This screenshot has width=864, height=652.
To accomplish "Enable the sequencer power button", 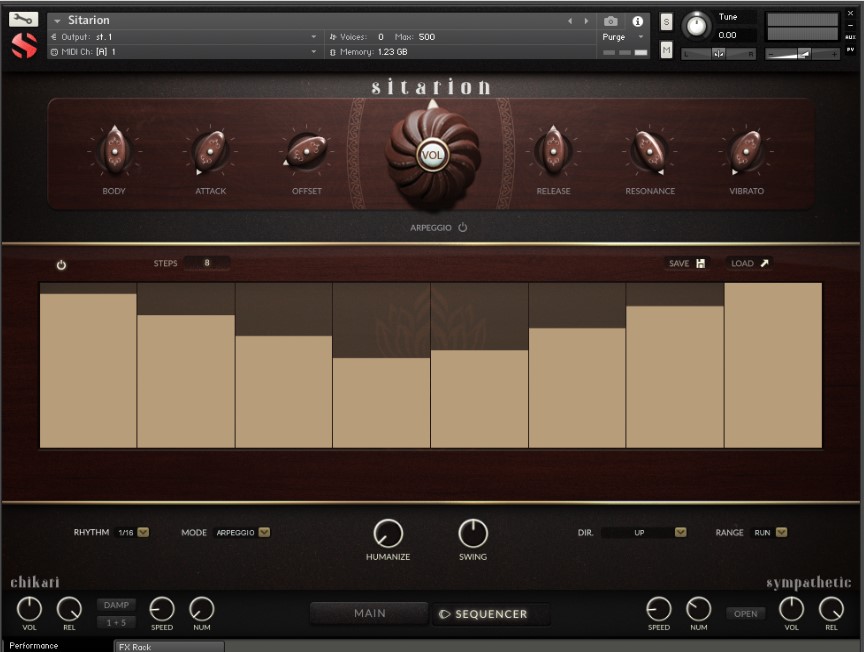I will tap(60, 264).
